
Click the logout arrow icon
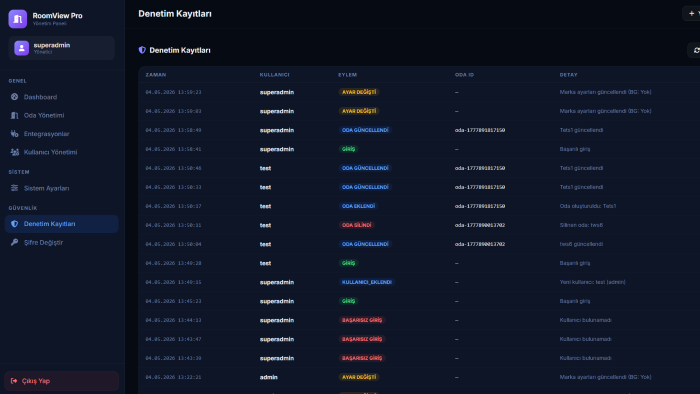[14, 381]
